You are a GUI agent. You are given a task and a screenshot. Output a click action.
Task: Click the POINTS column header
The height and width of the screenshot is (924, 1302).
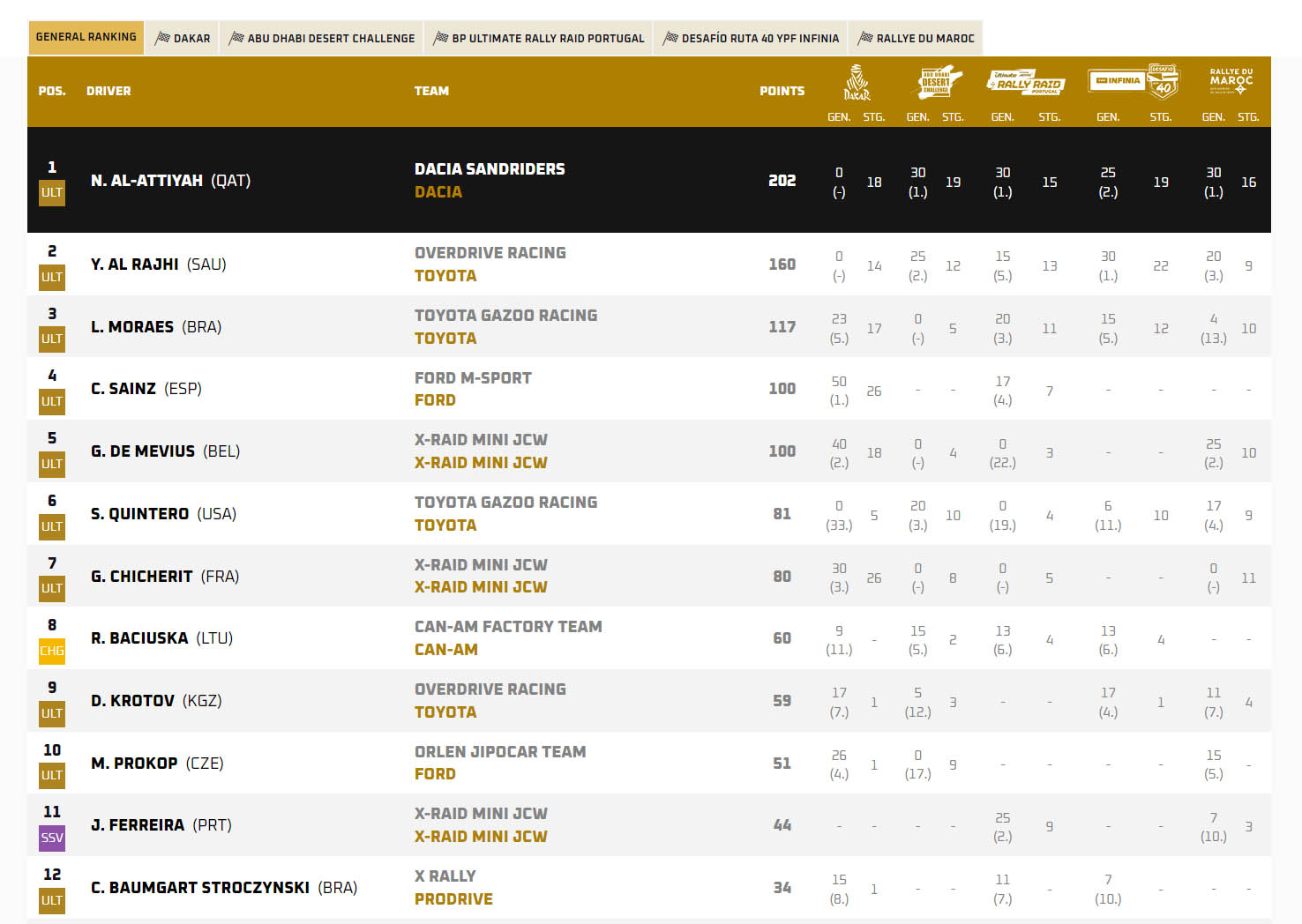pyautogui.click(x=782, y=91)
